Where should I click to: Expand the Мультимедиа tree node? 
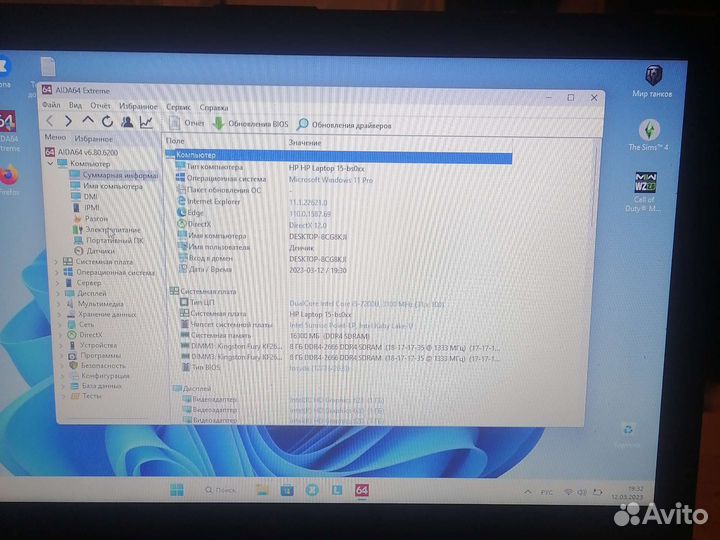[60, 304]
